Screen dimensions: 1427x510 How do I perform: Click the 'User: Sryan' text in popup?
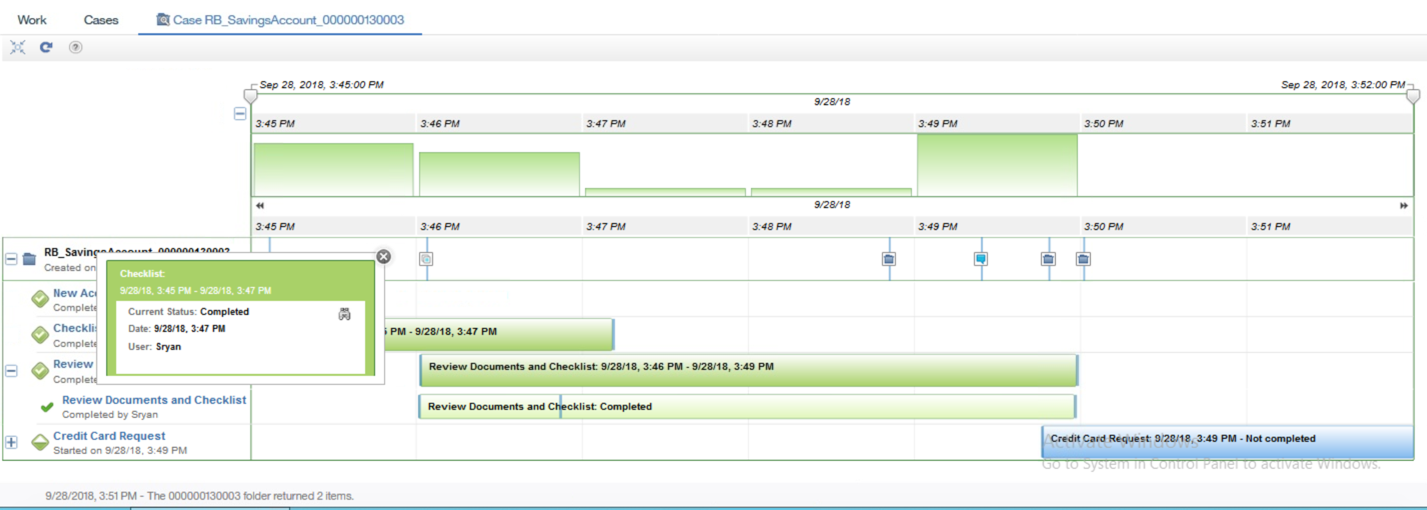coord(155,347)
